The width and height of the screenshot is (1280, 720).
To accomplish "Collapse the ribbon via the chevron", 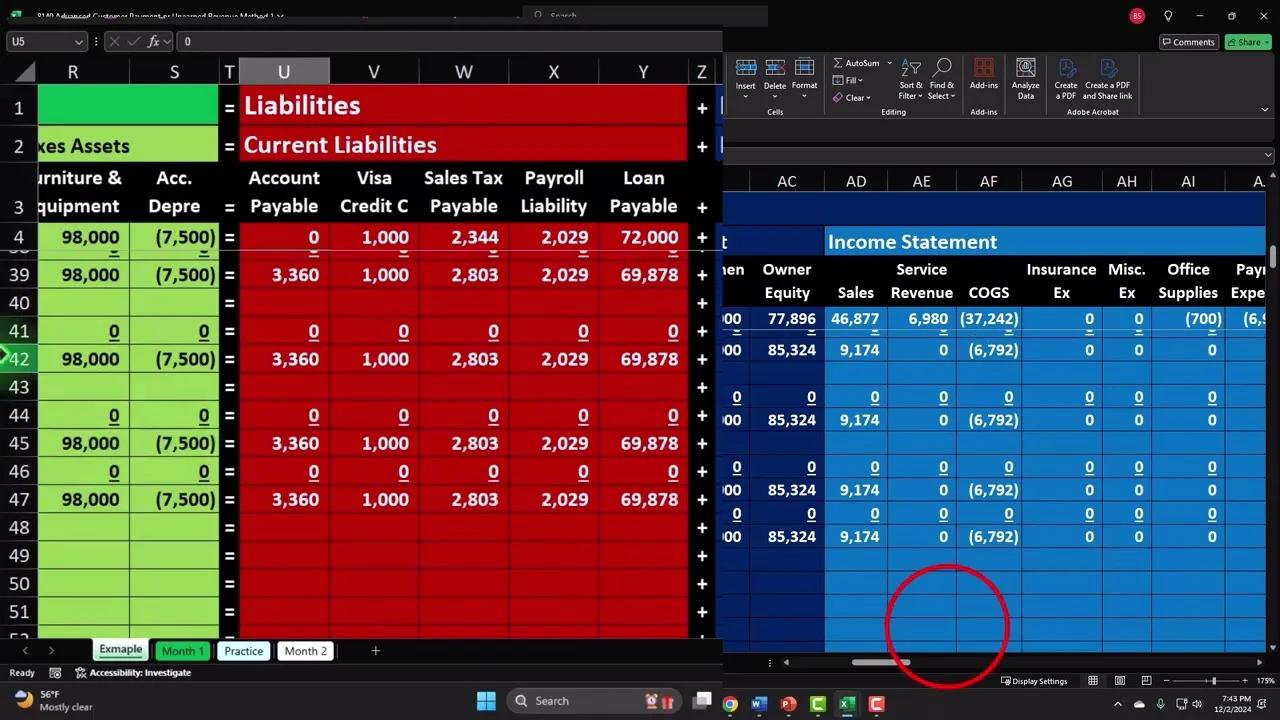I will 1266,111.
